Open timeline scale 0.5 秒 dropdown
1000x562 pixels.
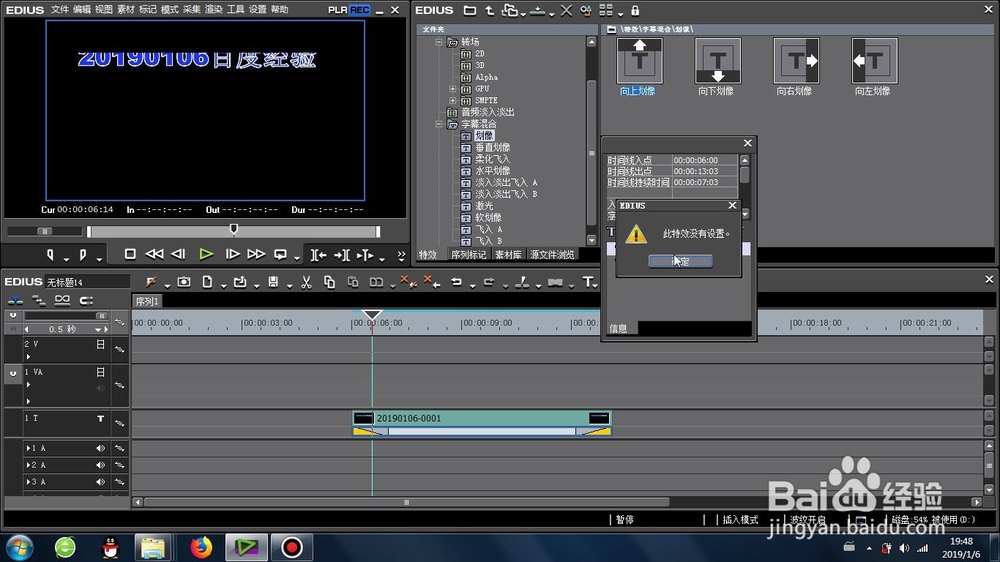[98, 329]
